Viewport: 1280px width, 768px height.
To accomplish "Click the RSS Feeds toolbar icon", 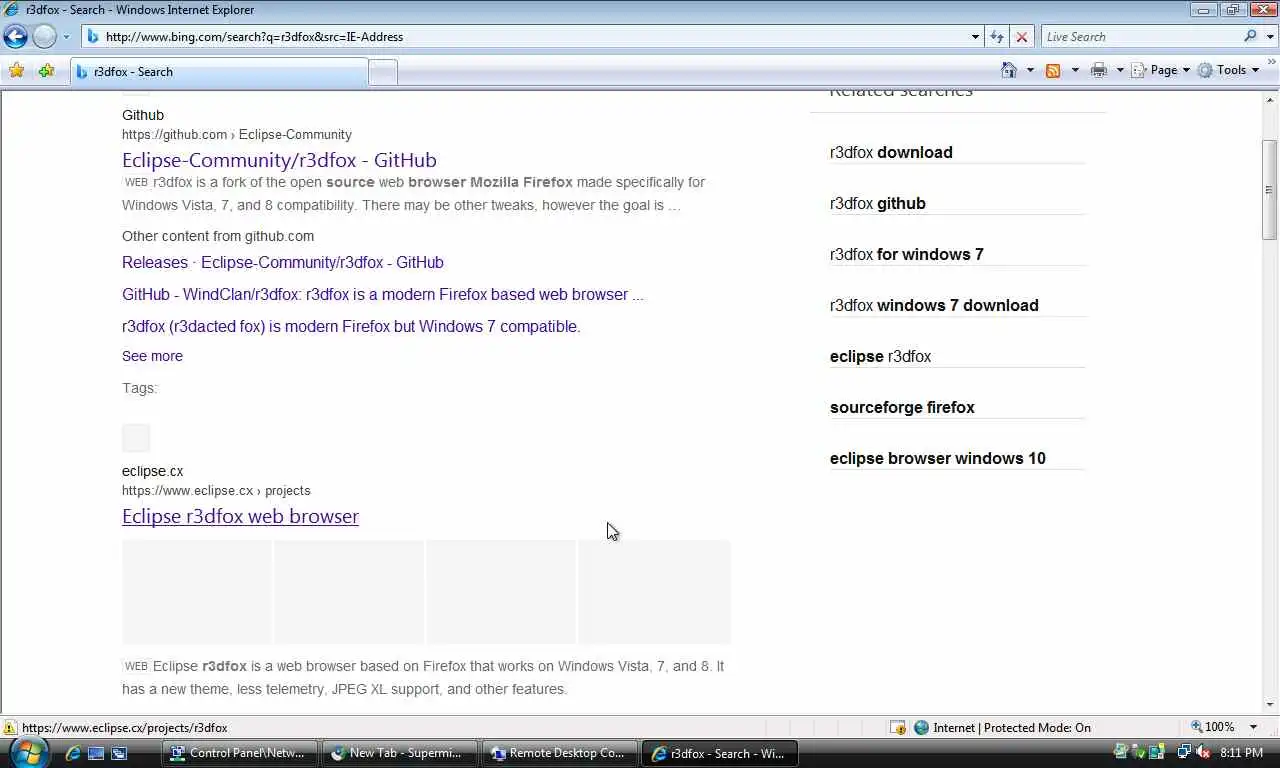I will (1053, 70).
